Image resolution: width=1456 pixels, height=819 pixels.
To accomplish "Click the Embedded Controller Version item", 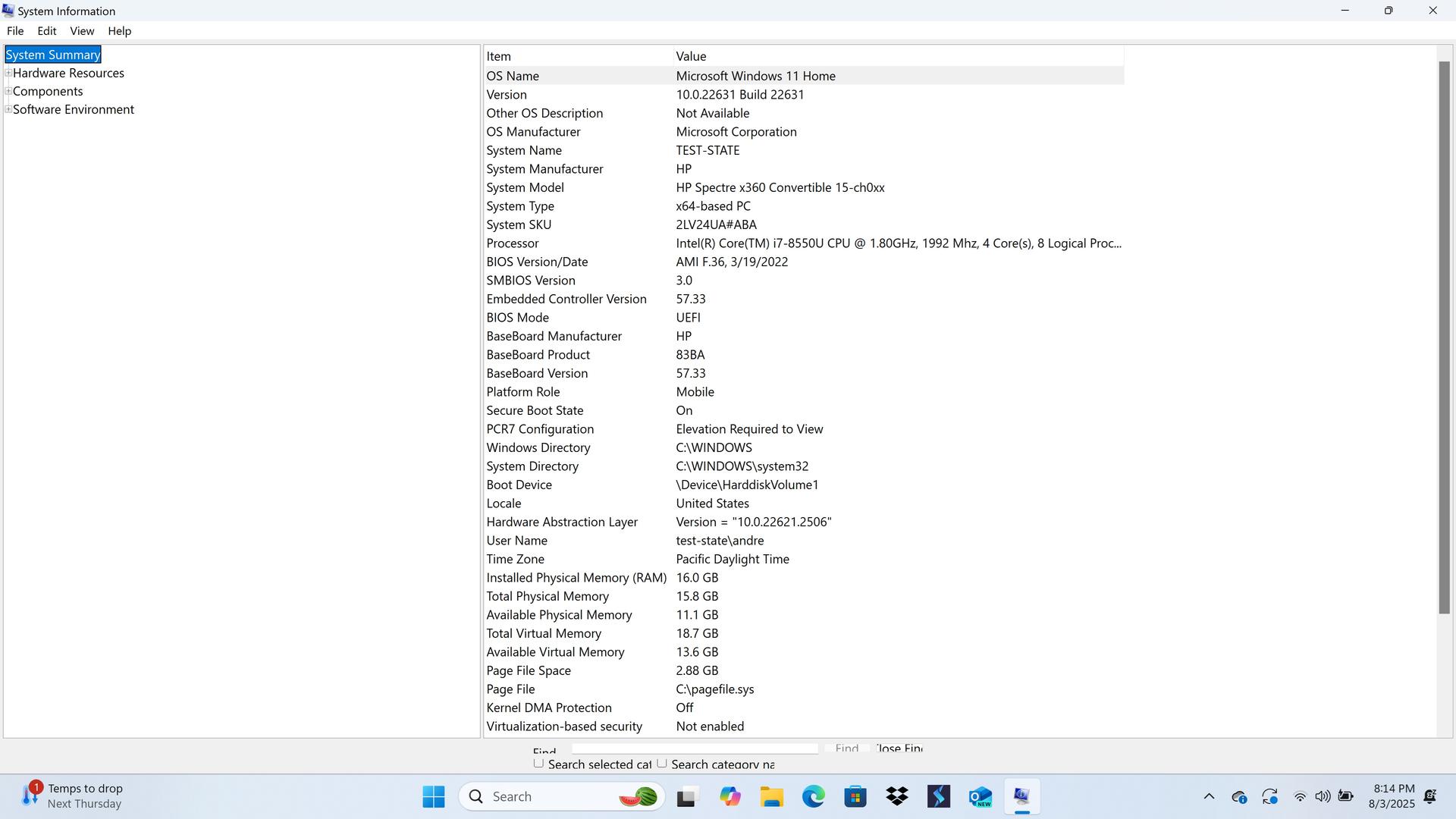I will click(566, 299).
